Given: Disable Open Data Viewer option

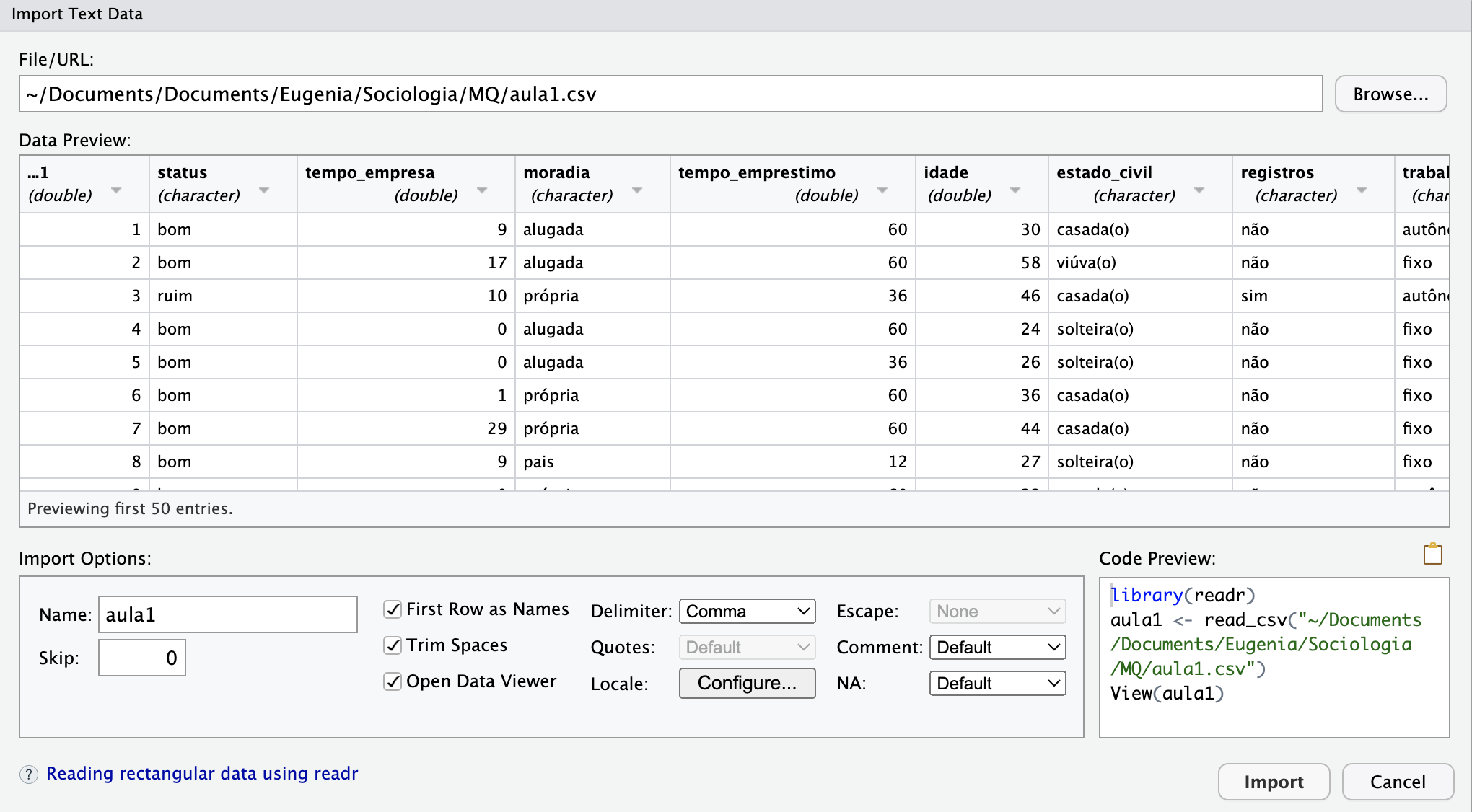Looking at the screenshot, I should click(393, 681).
